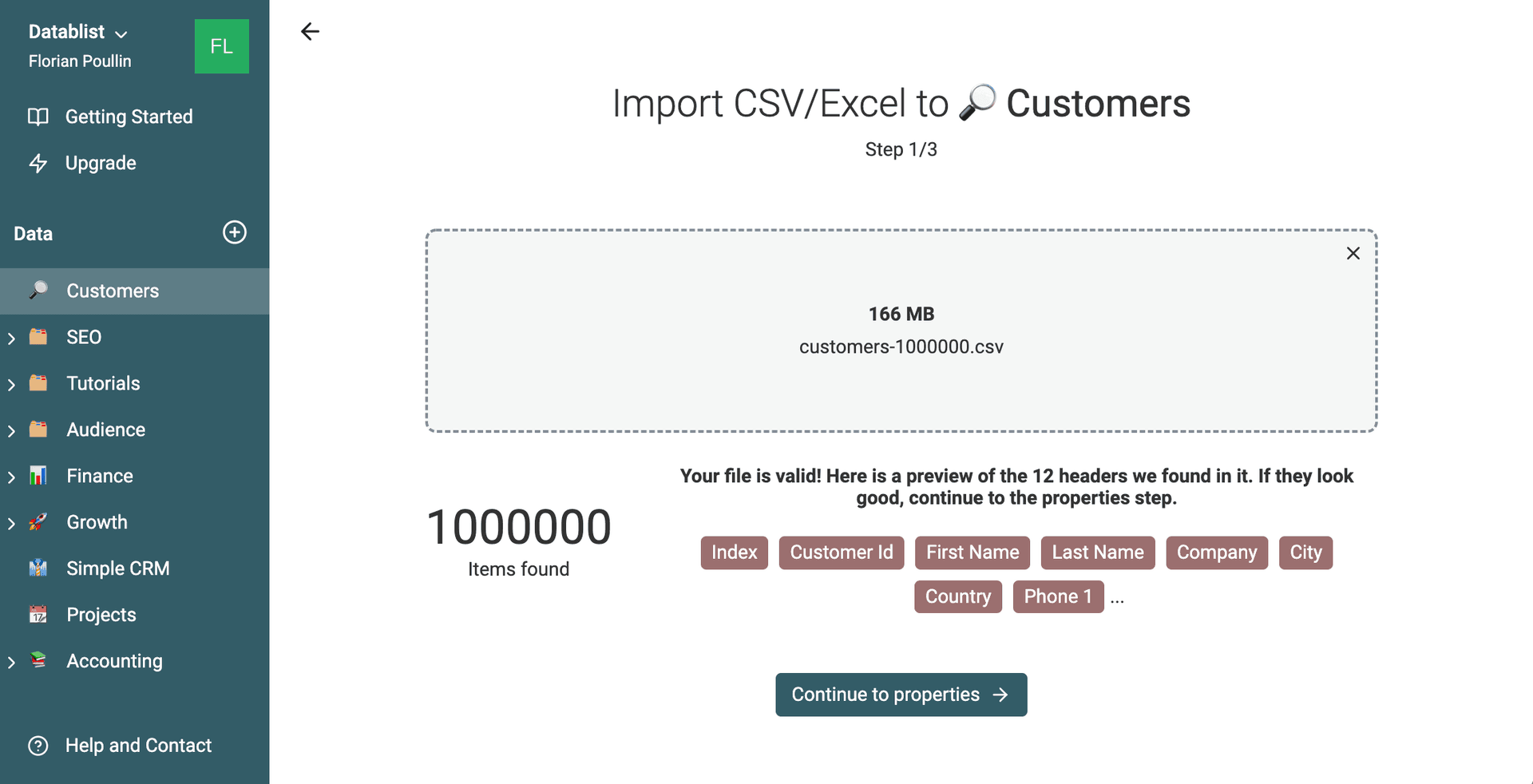This screenshot has height=784, width=1533.
Task: Click the Growth rocket icon
Action: [x=38, y=521]
